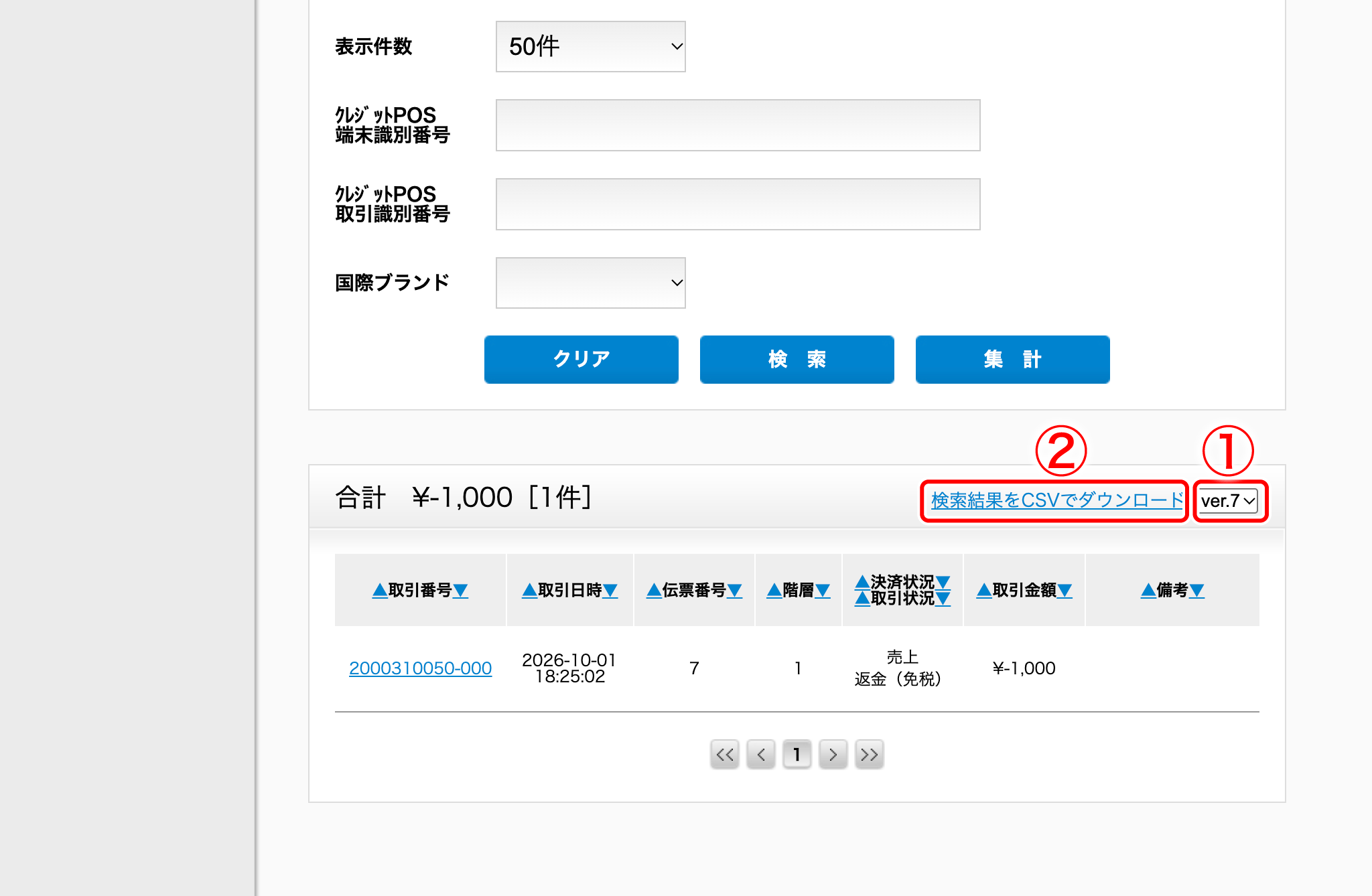The width and height of the screenshot is (1372, 896).
Task: Sort 備考 descending with down arrow
Action: coord(1197,590)
